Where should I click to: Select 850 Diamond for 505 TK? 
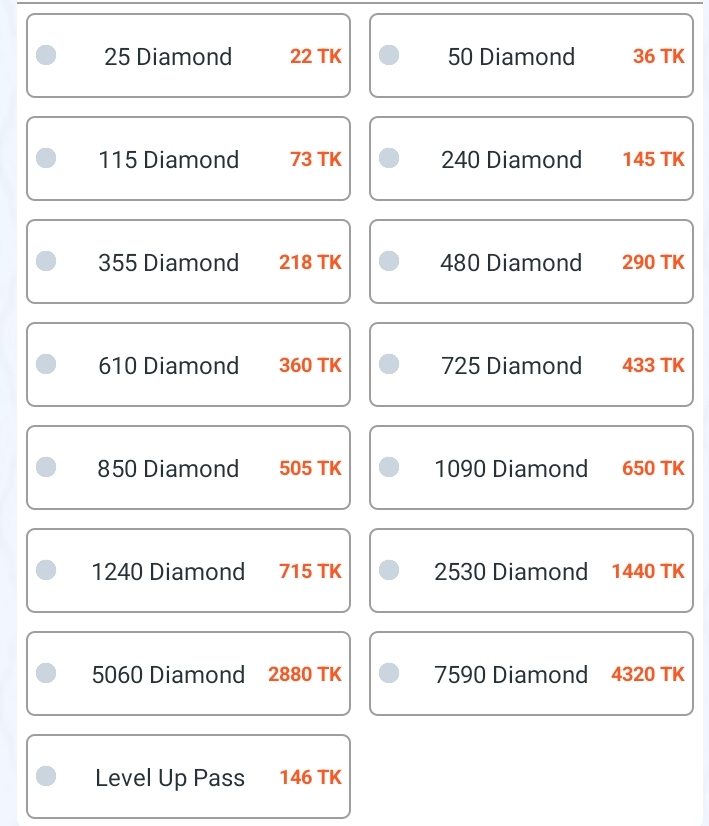click(188, 467)
